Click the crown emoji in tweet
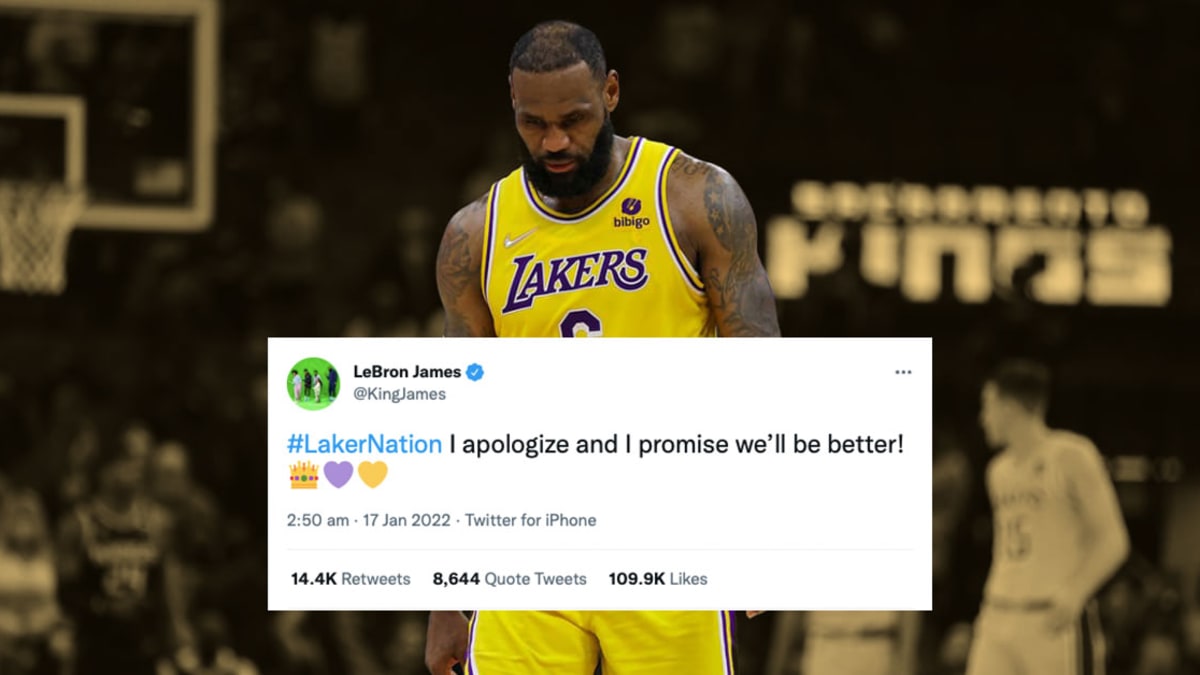Viewport: 1200px width, 675px height. pos(303,475)
